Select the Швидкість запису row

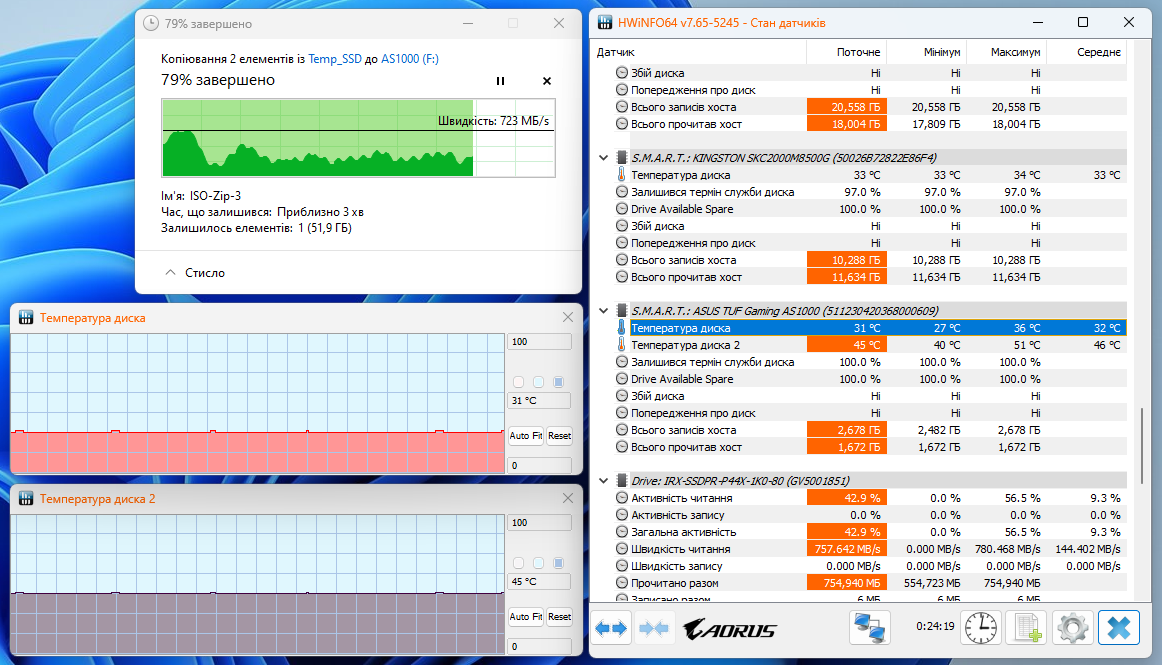(x=870, y=566)
